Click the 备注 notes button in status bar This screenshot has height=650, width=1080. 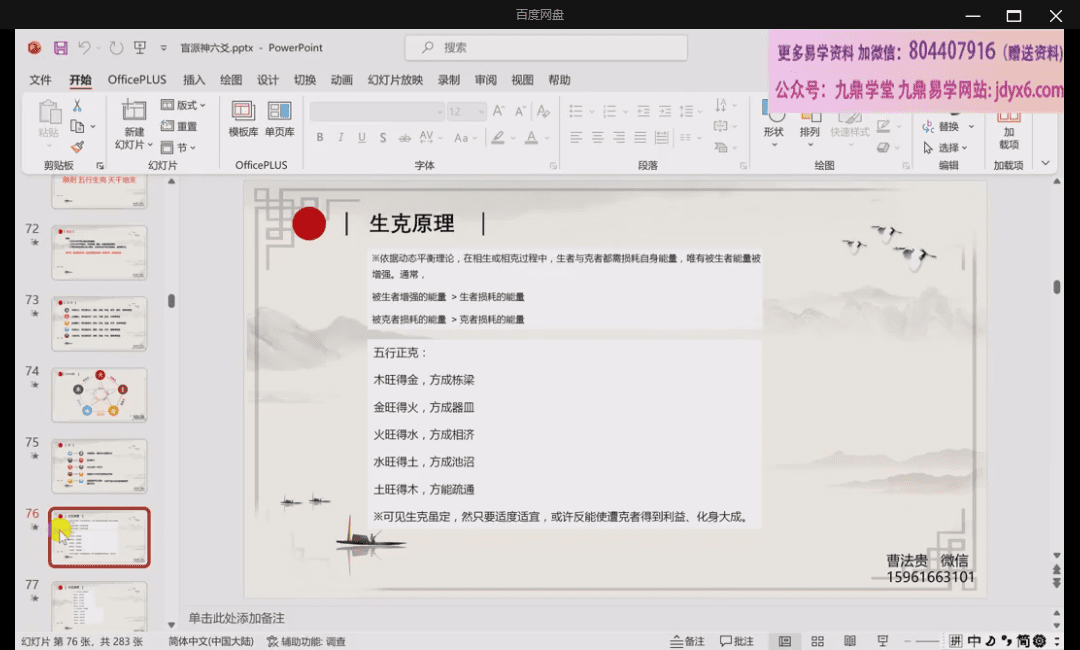coord(687,641)
